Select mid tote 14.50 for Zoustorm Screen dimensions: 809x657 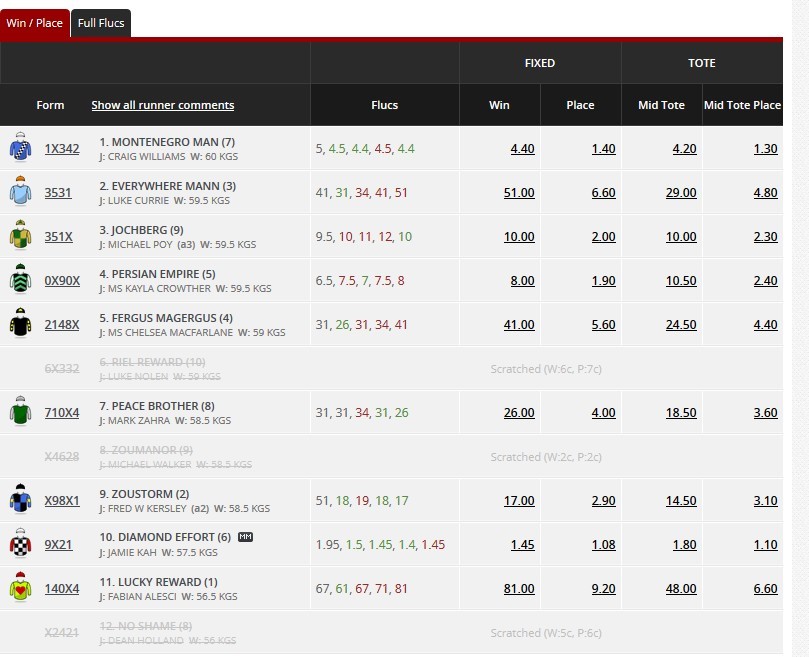[x=681, y=501]
